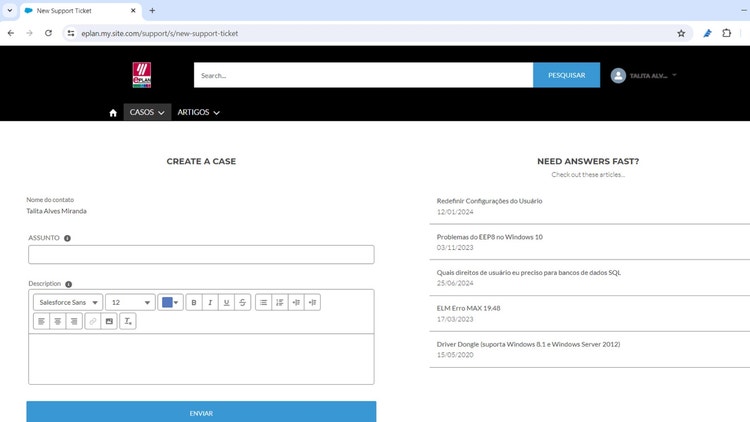Close the New Support Ticket tab
Viewport: 750px width, 422px height.
(x=133, y=11)
